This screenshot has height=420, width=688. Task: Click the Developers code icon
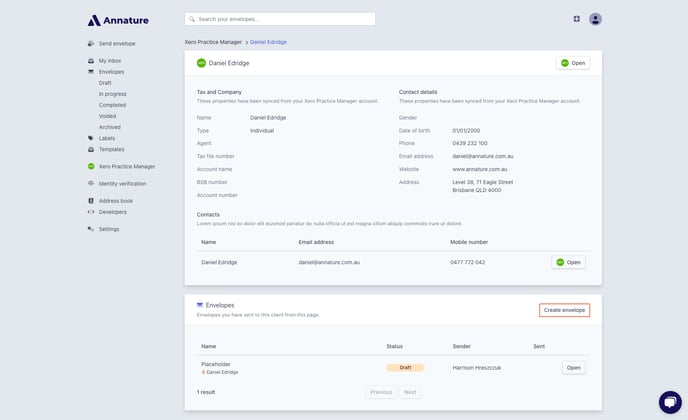pyautogui.click(x=91, y=212)
